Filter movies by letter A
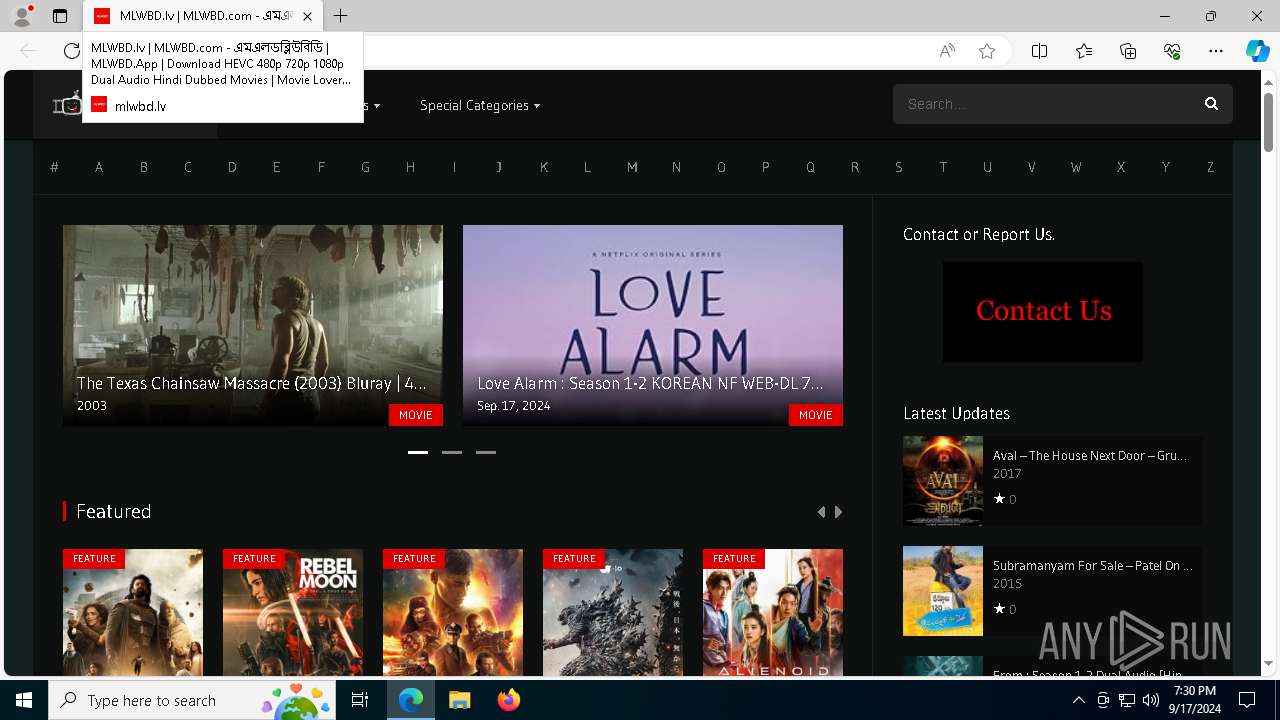 point(99,167)
